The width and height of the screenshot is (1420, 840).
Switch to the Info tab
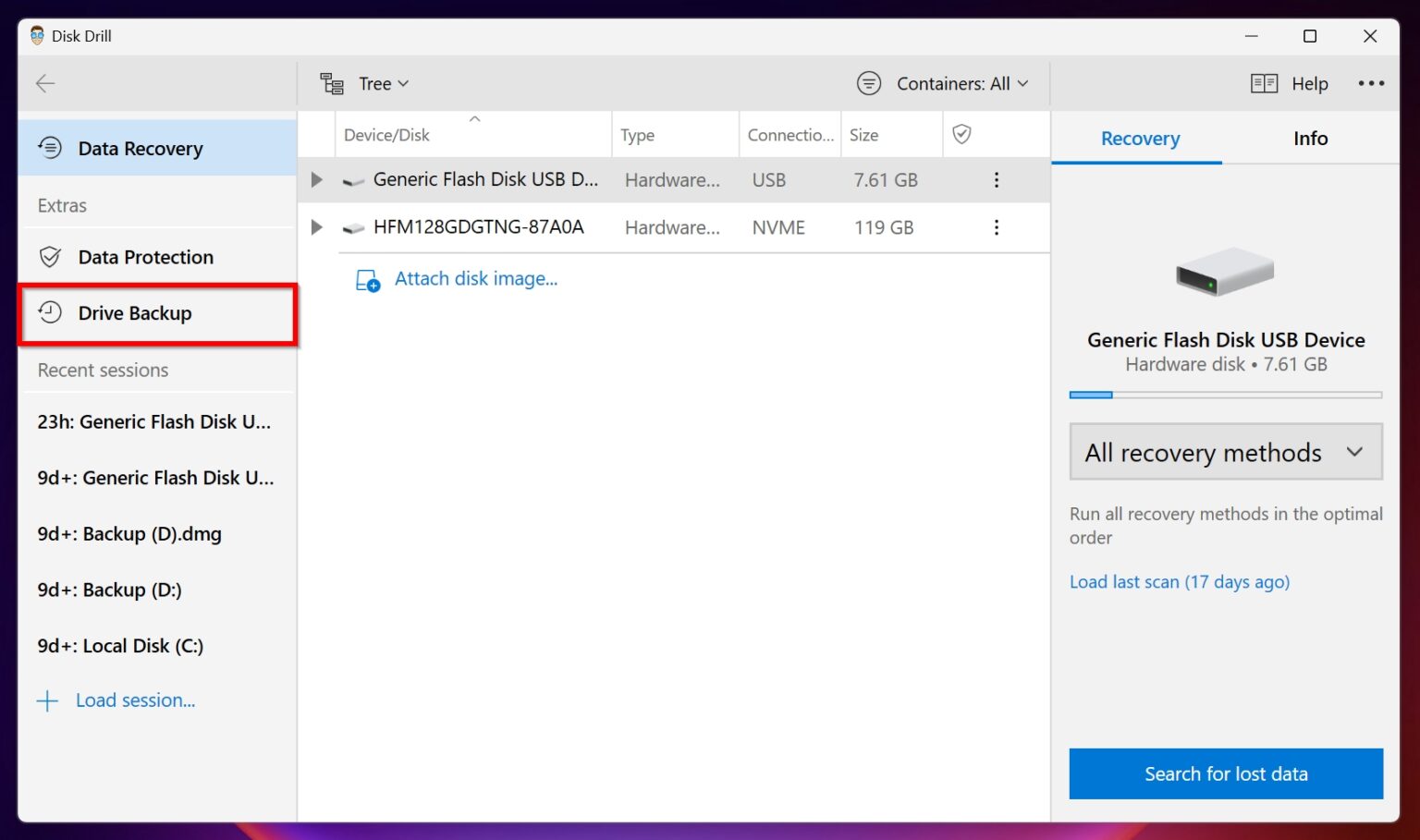(1310, 139)
